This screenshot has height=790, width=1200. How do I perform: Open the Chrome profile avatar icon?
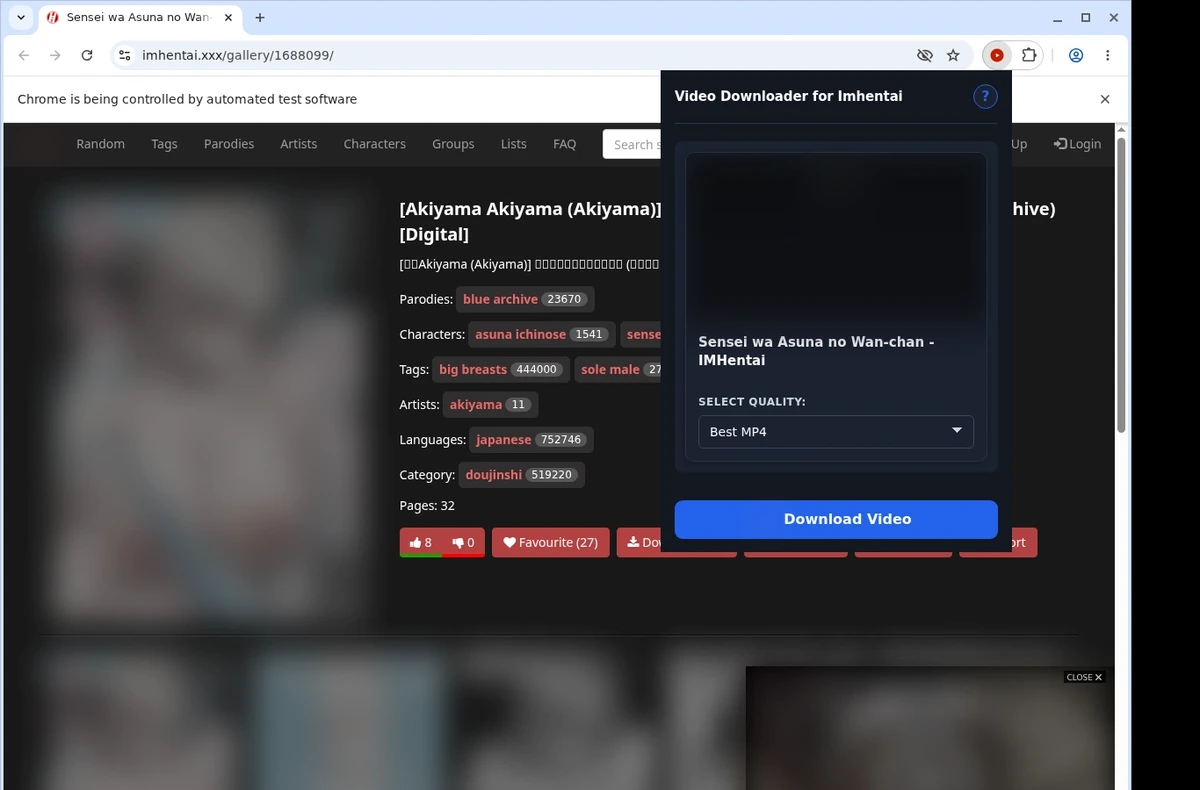click(1076, 55)
